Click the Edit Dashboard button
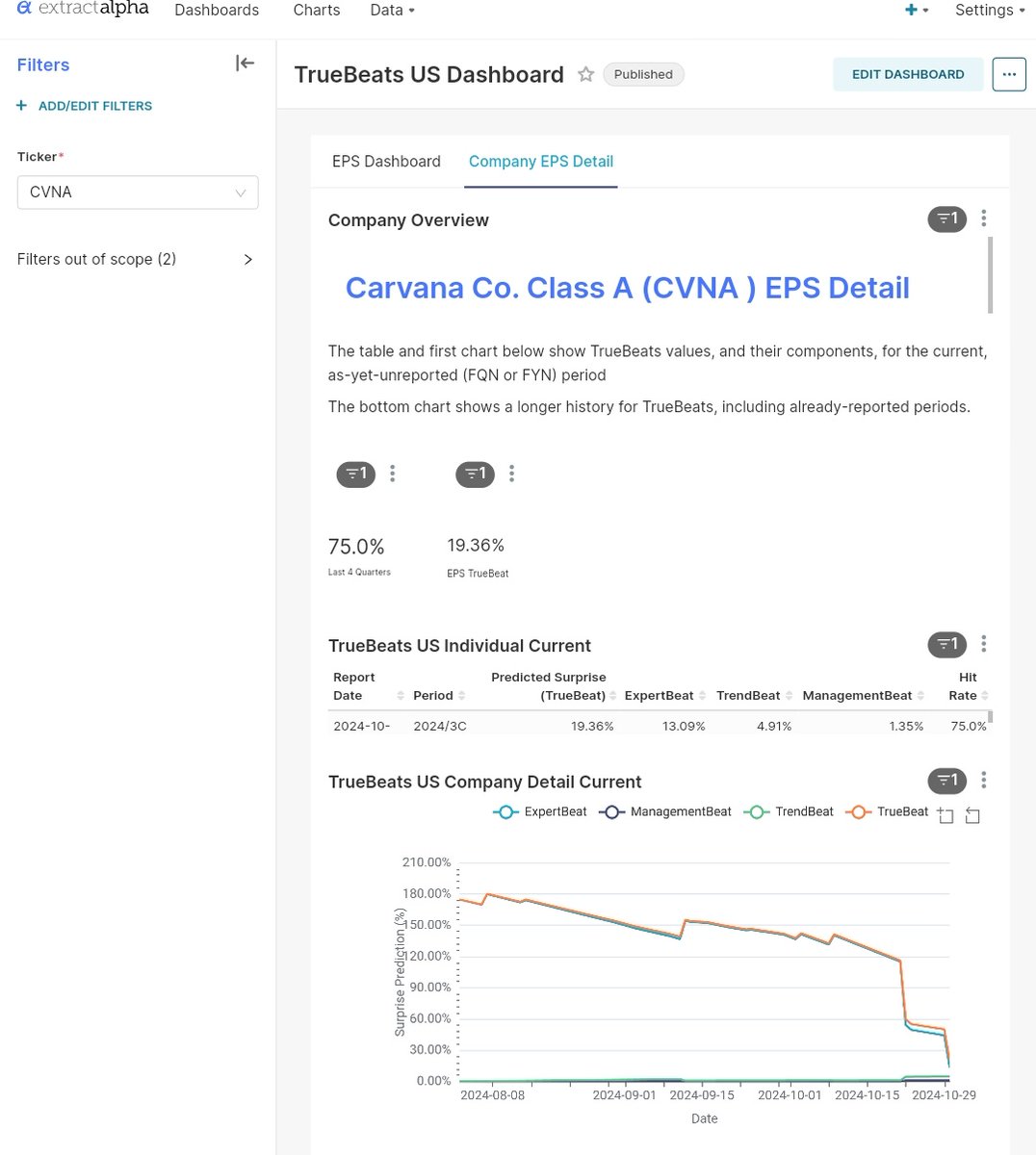 point(908,74)
